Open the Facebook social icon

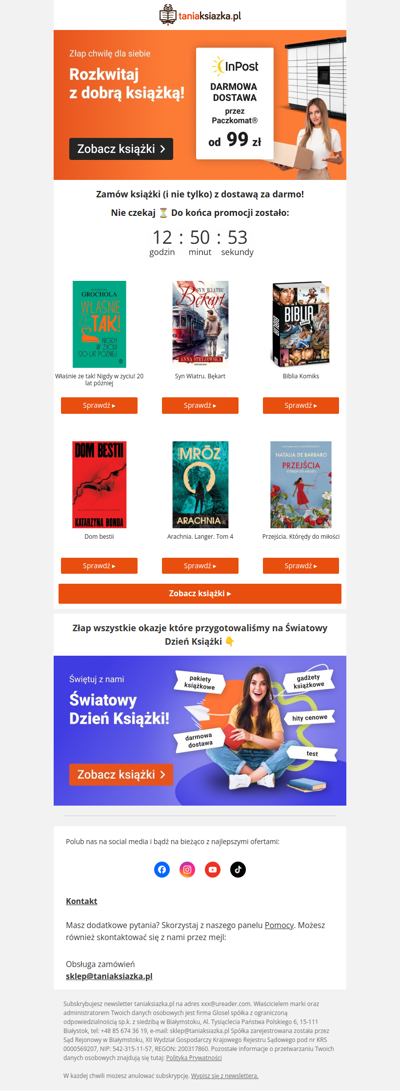161,869
